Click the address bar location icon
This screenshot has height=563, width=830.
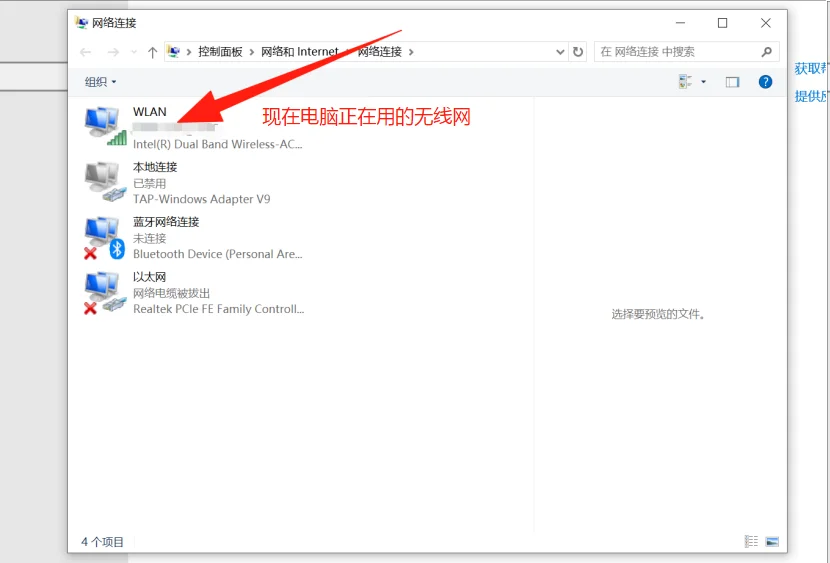coord(174,51)
